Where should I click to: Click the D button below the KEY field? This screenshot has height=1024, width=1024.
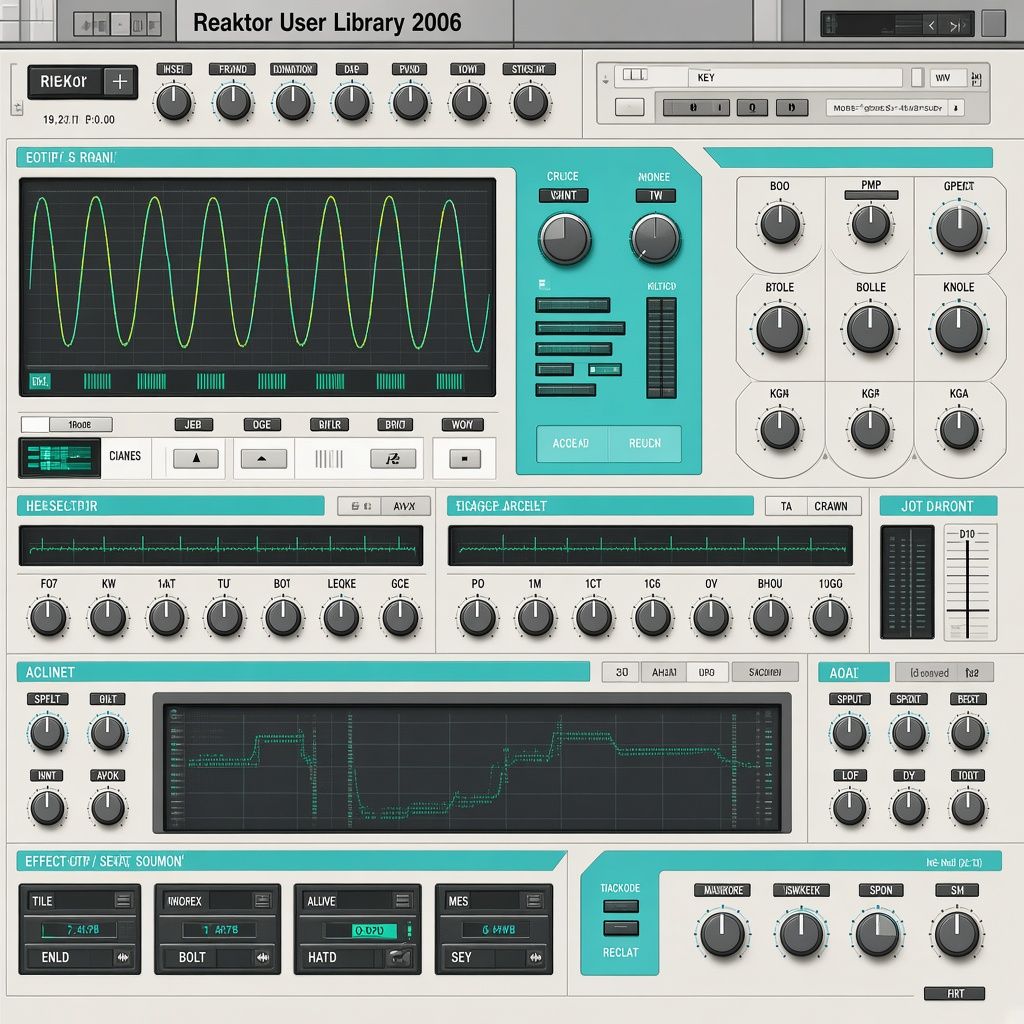[792, 108]
